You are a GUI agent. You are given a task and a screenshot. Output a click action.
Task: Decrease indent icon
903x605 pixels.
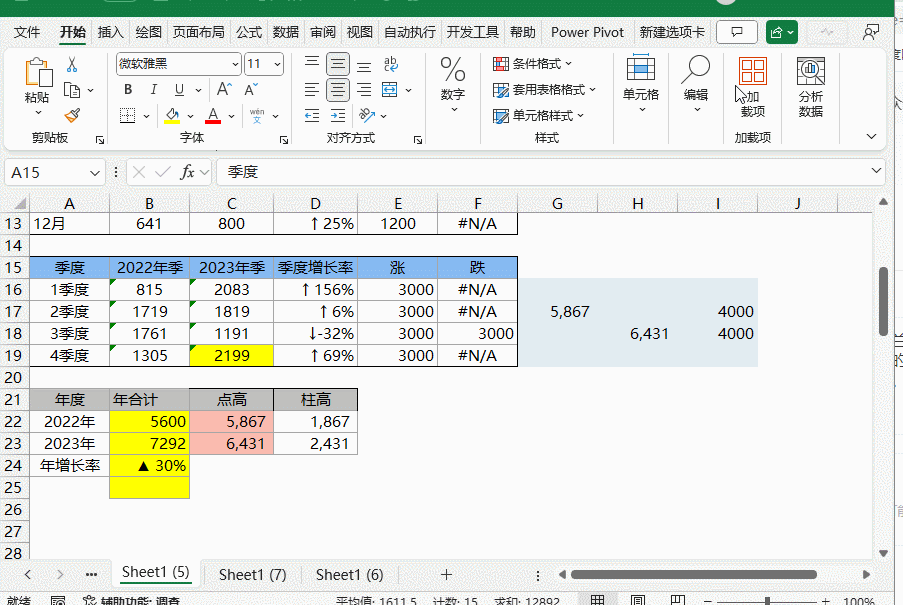click(312, 116)
